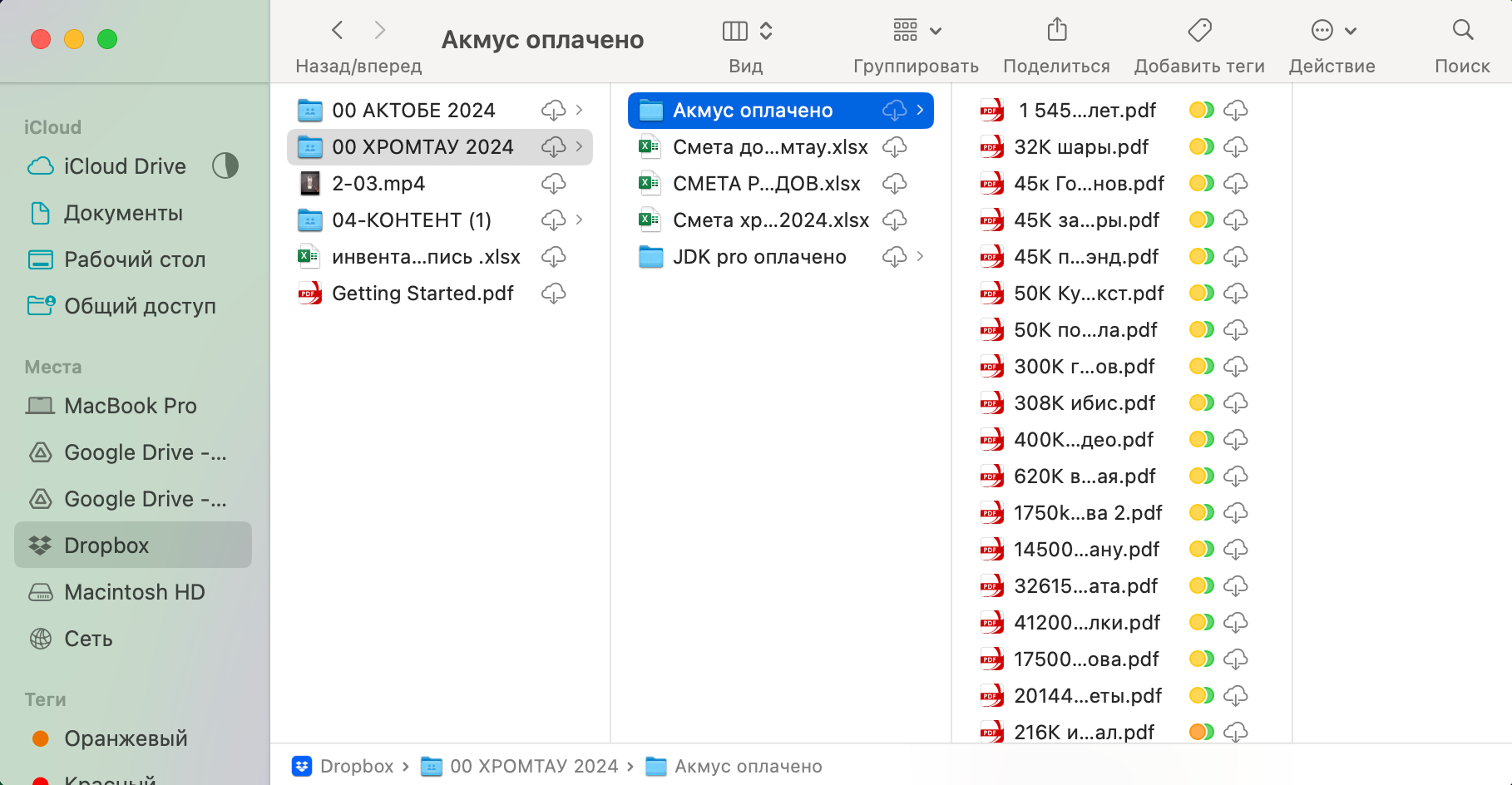Click cloud icon next to 32K шары.pdf

tap(1235, 147)
